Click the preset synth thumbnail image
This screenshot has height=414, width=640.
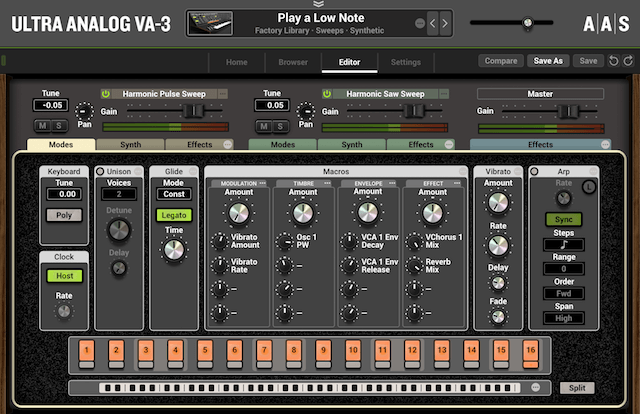pos(211,24)
